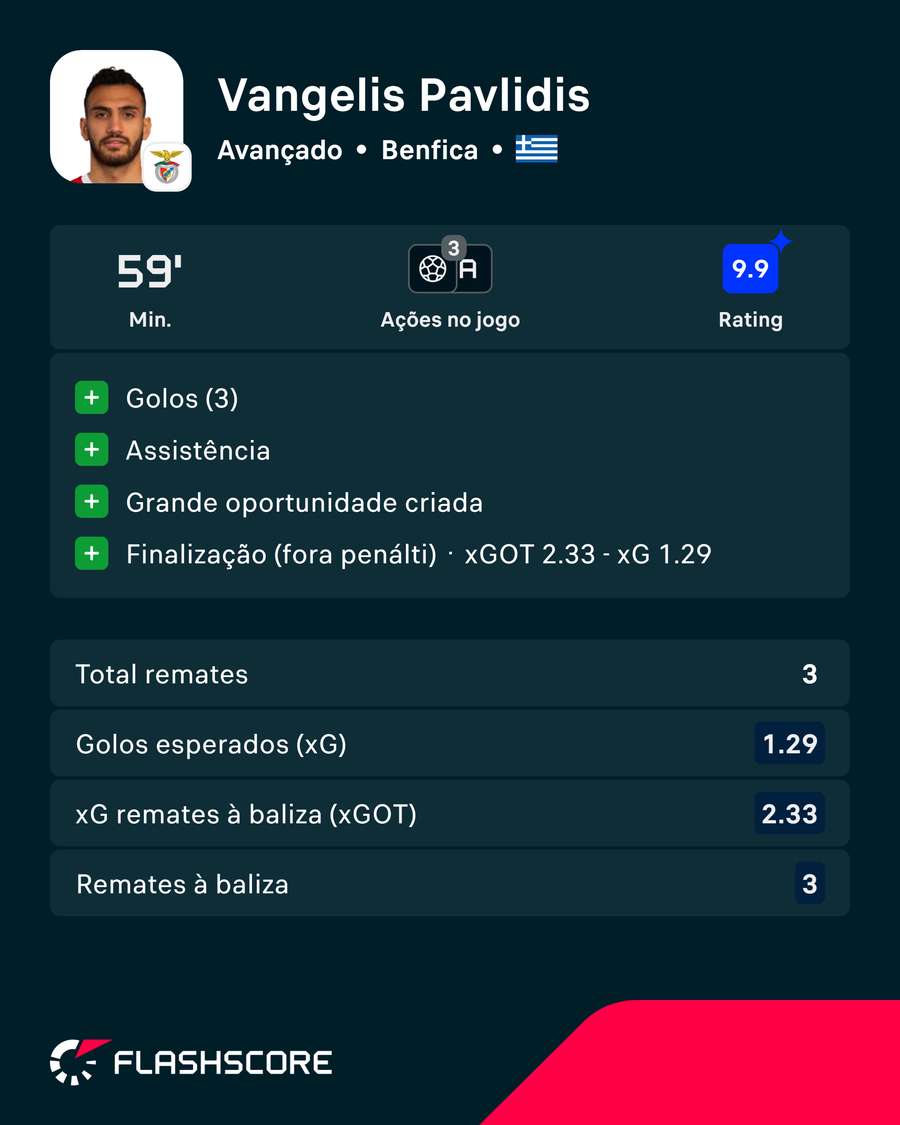Select the Golos esperados (xG) row
The height and width of the screenshot is (1125, 900).
click(x=449, y=743)
